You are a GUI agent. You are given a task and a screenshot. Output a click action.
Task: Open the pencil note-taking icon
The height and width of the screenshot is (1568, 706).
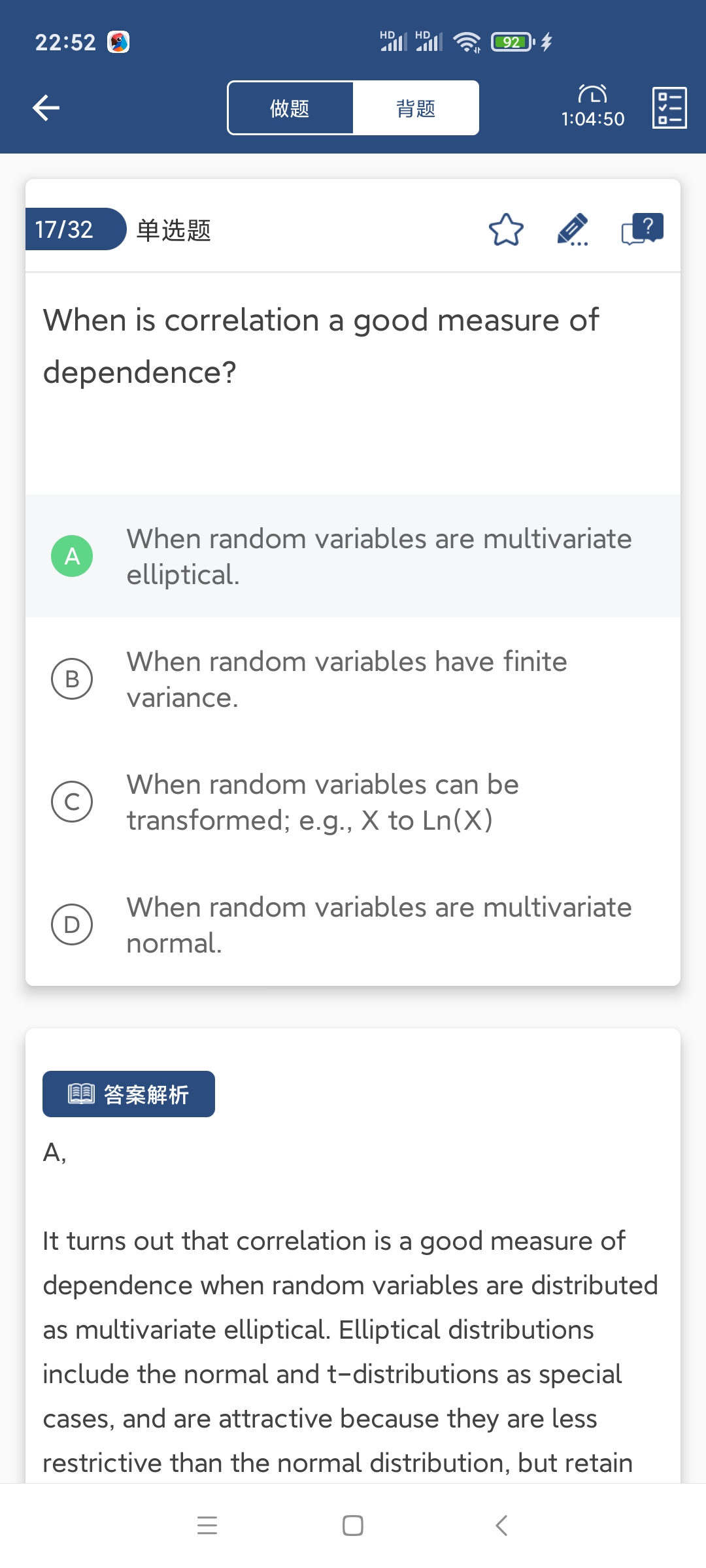click(x=573, y=230)
